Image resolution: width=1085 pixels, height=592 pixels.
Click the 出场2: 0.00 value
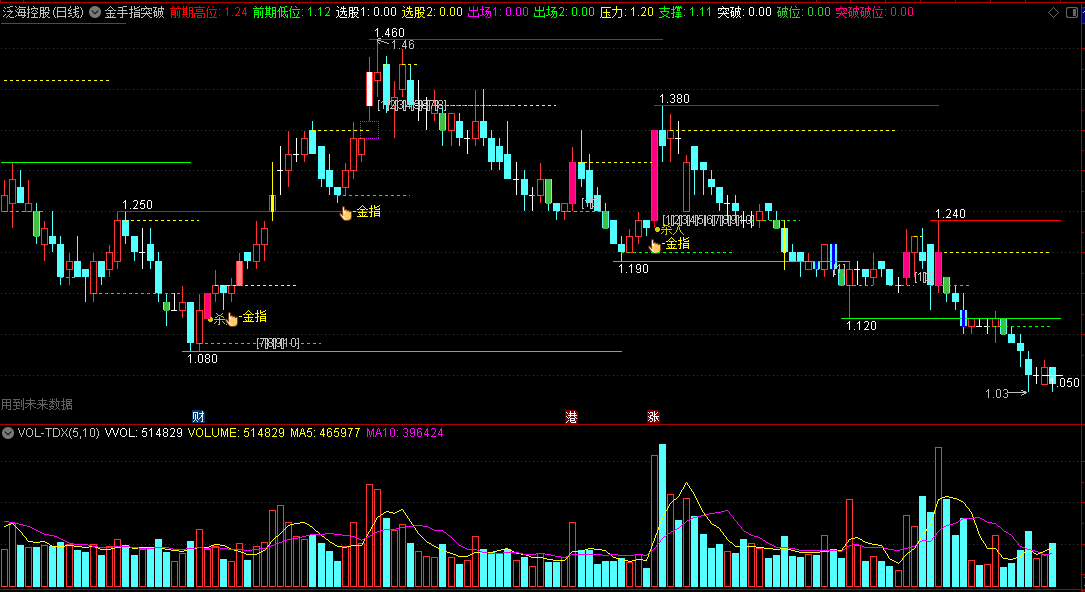pos(564,12)
